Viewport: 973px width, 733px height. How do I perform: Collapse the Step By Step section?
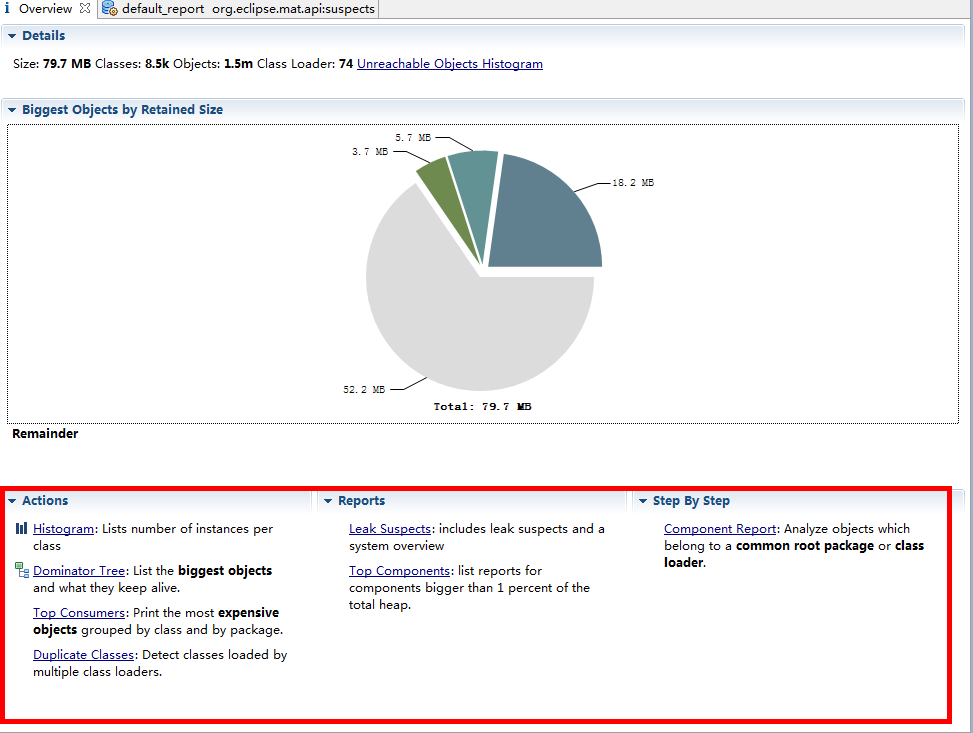click(x=643, y=500)
